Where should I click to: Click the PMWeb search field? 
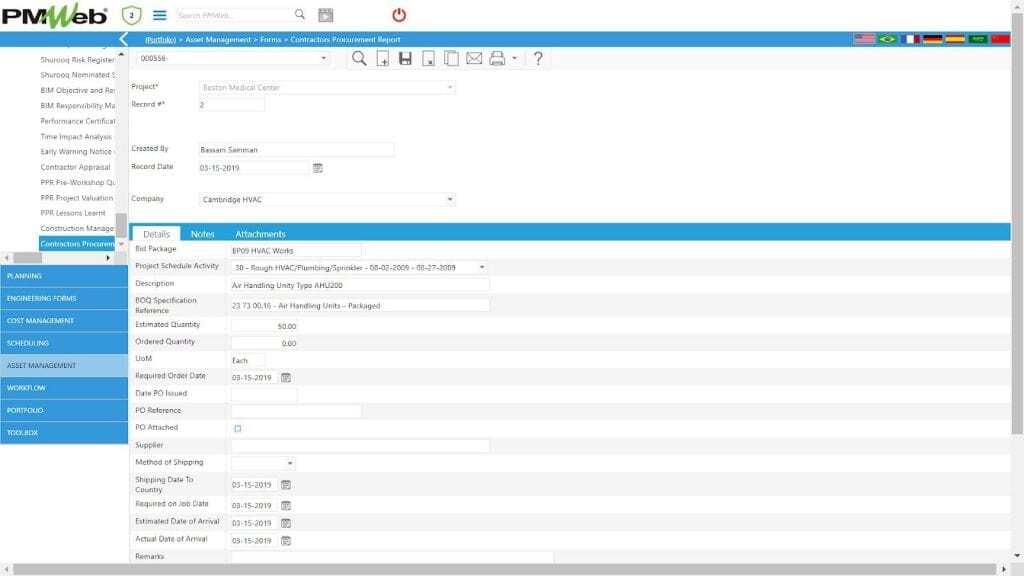[234, 14]
